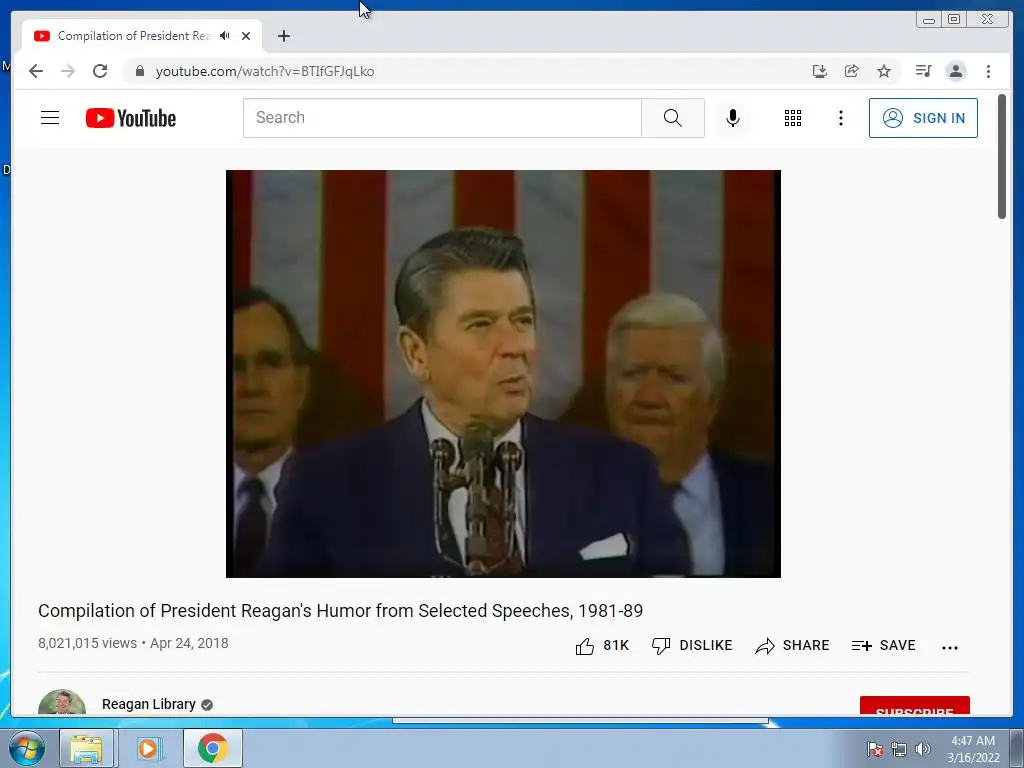Click the video player to pause
Image resolution: width=1024 pixels, height=768 pixels.
point(503,374)
